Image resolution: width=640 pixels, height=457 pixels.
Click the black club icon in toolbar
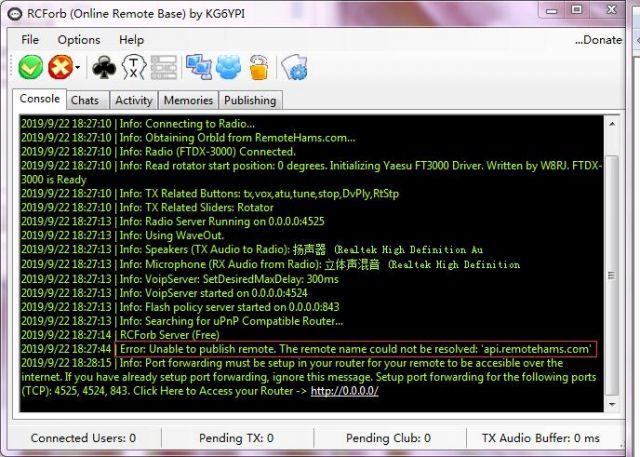tap(104, 67)
